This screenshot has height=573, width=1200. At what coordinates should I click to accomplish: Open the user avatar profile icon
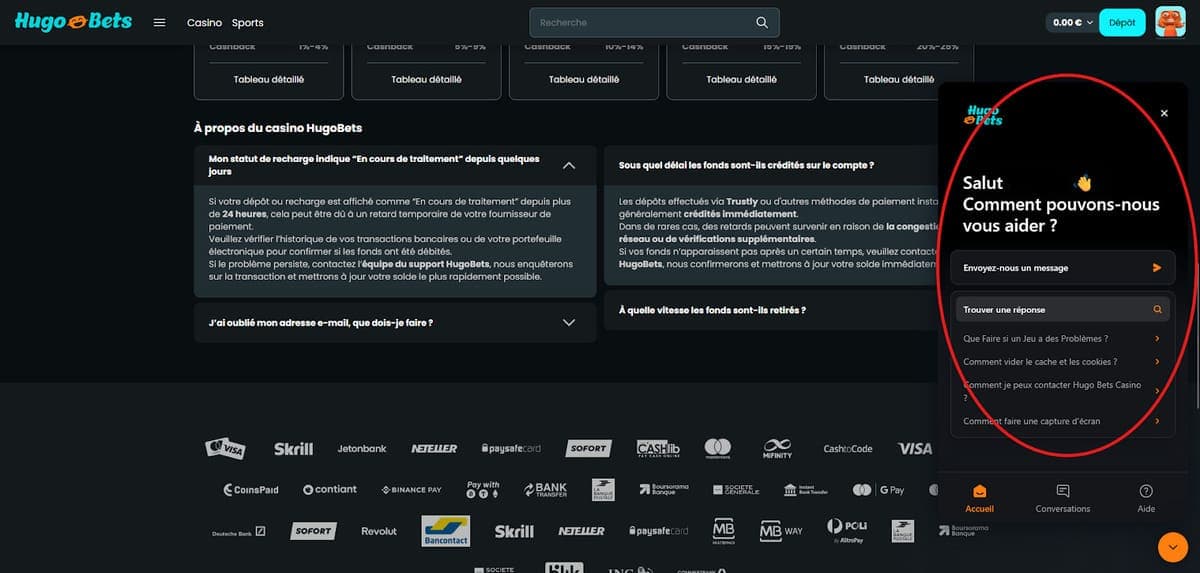(1170, 22)
